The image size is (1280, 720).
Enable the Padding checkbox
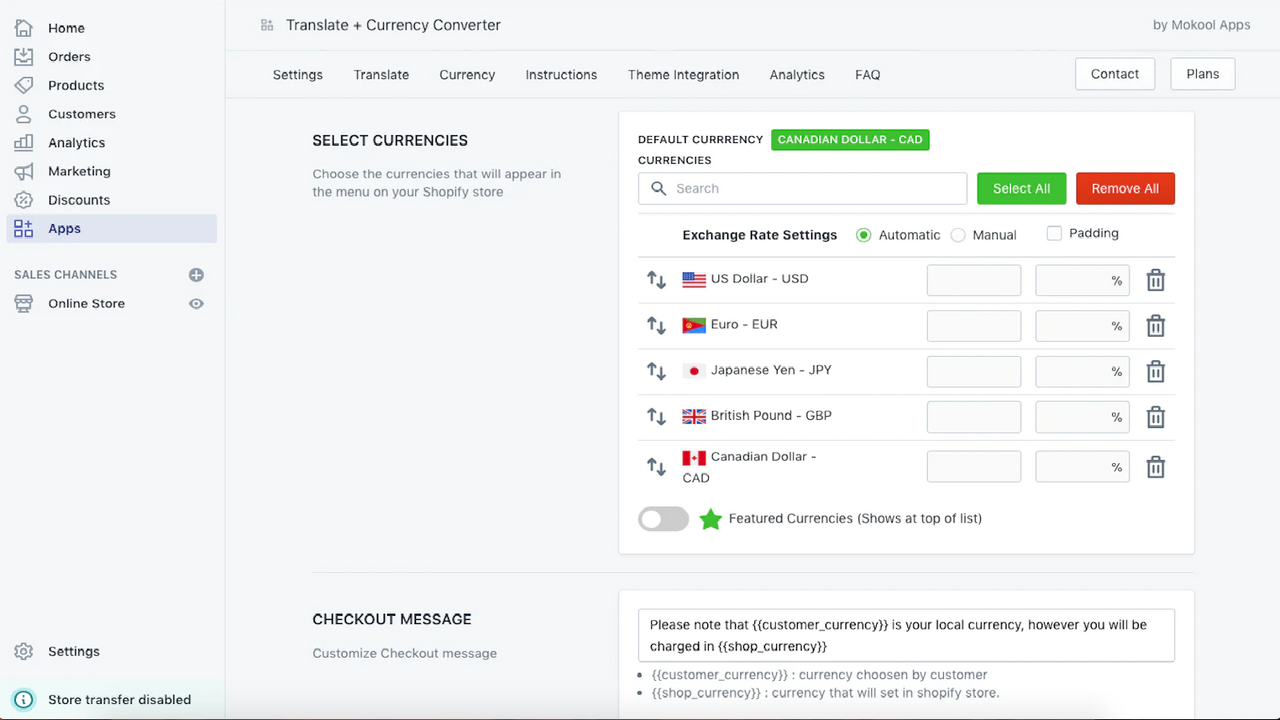(1054, 233)
